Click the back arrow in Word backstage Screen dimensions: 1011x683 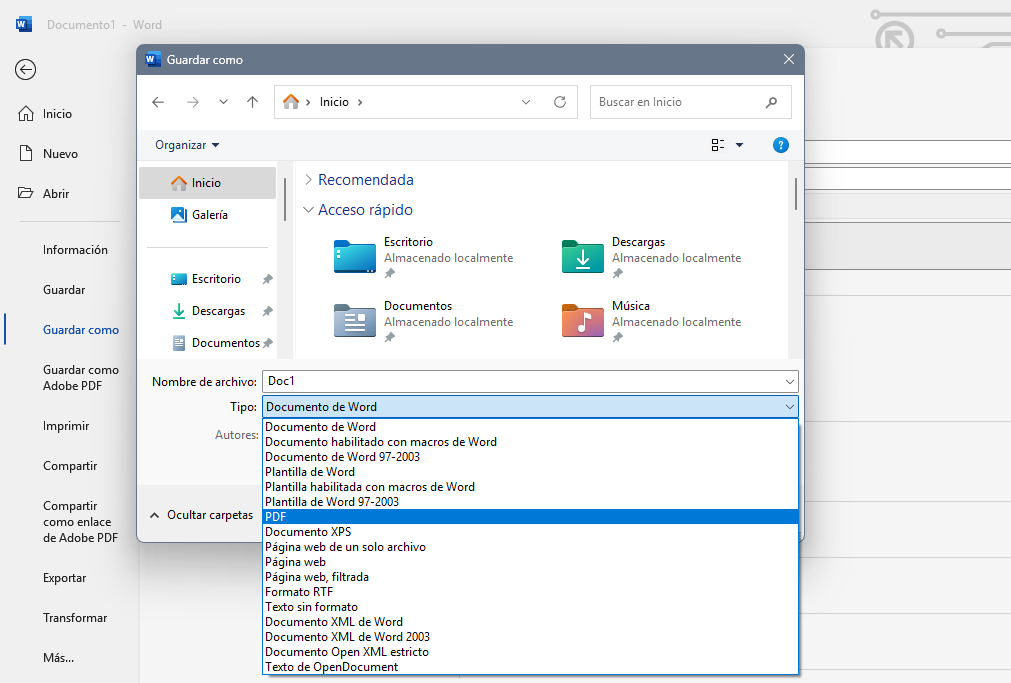26,69
